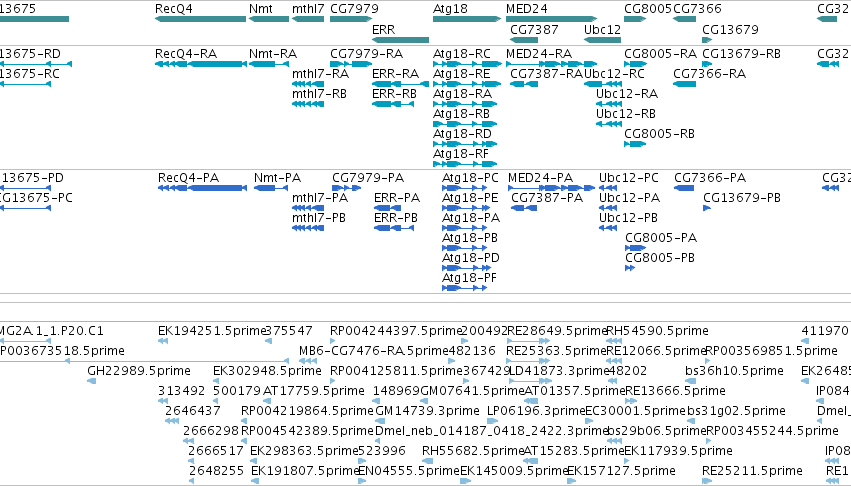Select the CG13679 gene label

pos(731,29)
